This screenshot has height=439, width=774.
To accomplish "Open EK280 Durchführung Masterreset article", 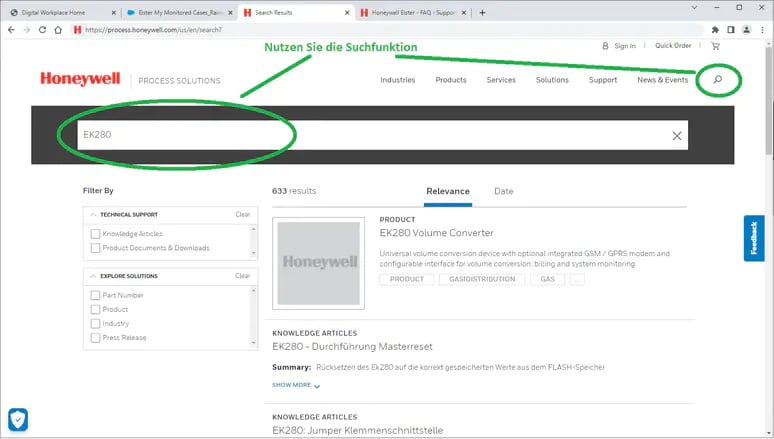I will click(352, 347).
